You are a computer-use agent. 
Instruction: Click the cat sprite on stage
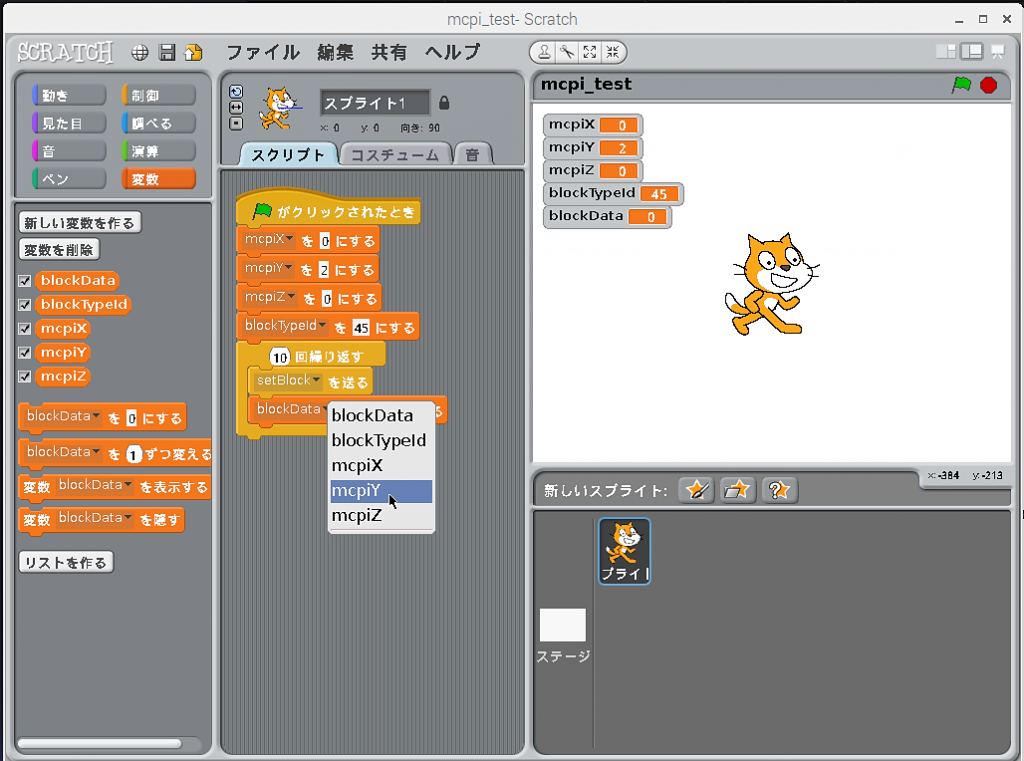click(x=771, y=284)
